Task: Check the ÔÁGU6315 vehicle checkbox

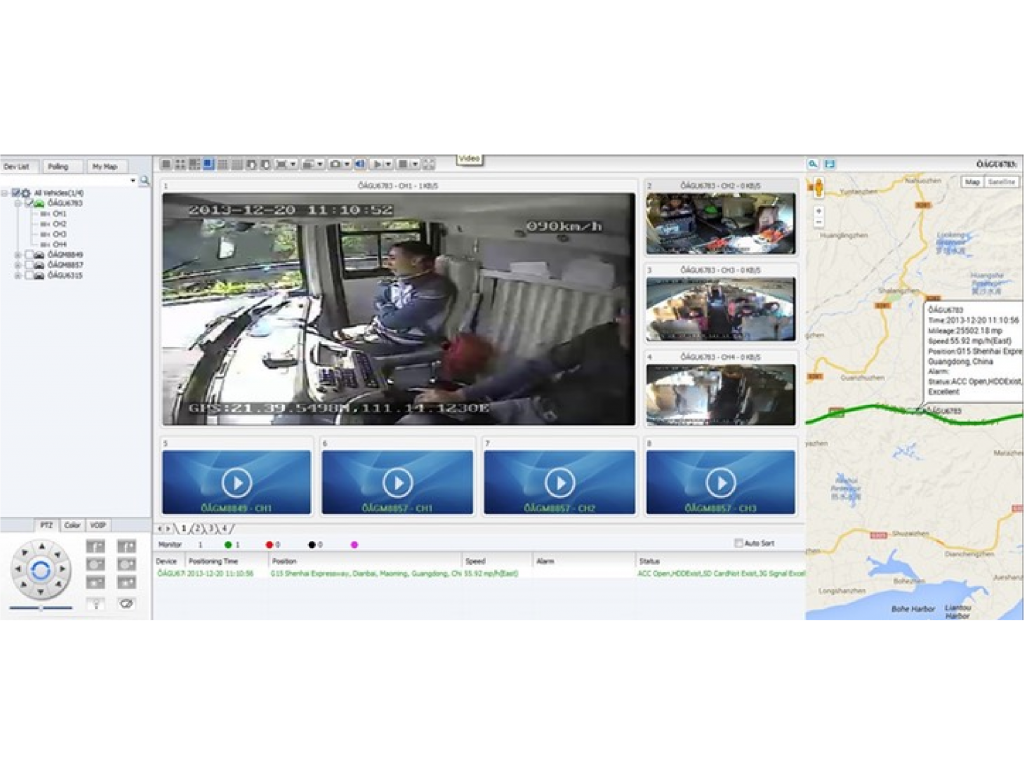Action: pos(29,276)
